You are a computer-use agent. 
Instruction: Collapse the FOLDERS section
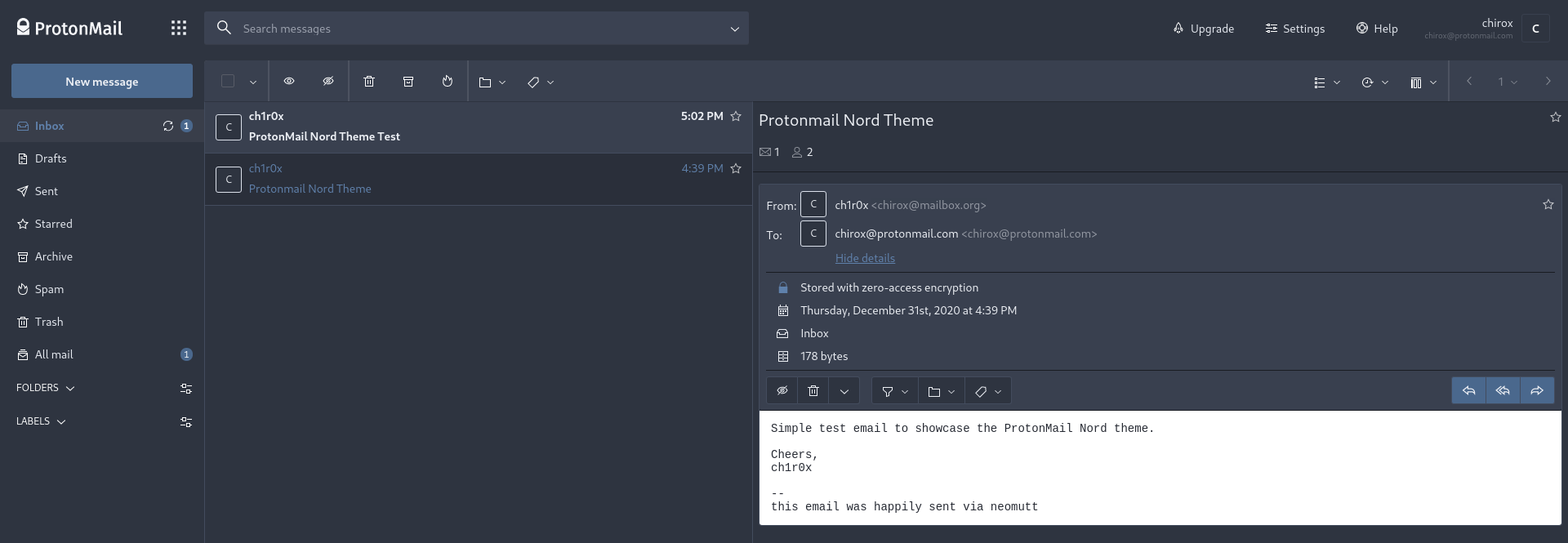[x=46, y=388]
